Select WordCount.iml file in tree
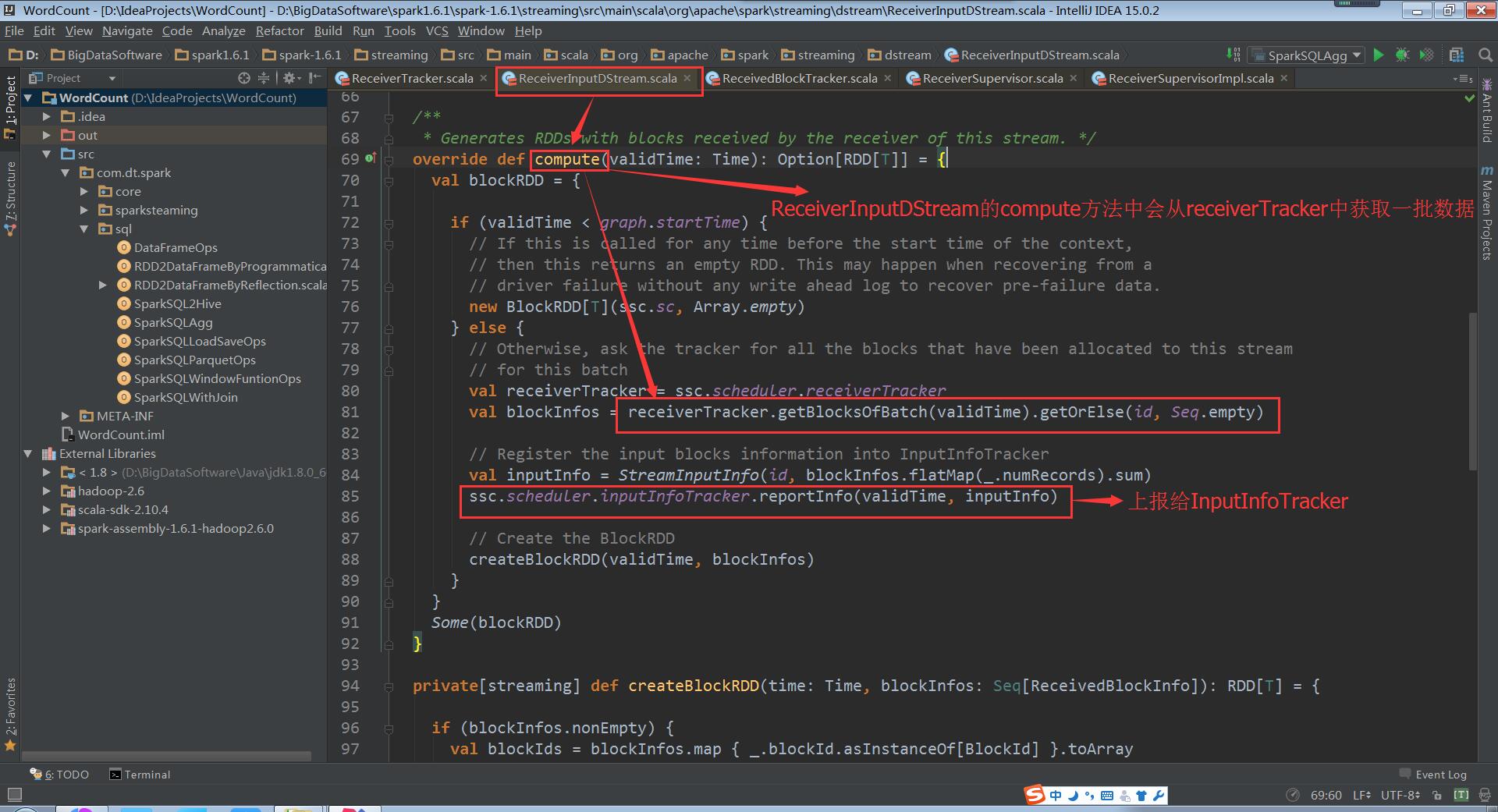1498x812 pixels. (113, 434)
